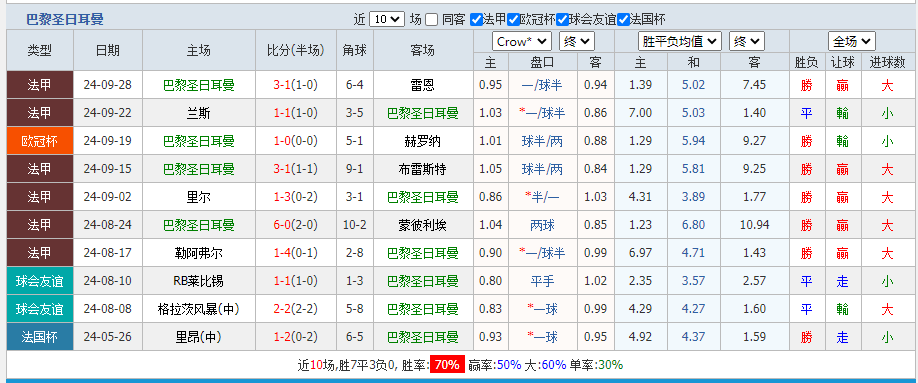Click the red 70% win rate badge
Screen dimensions: 918x383
pos(447,365)
